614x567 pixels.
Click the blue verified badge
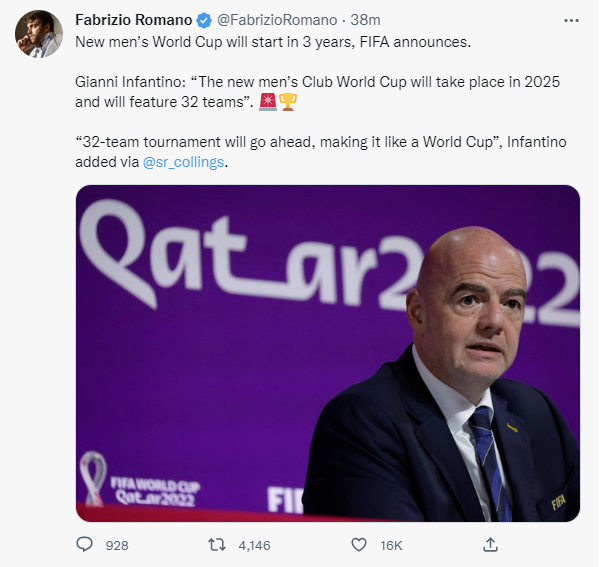pos(205,20)
